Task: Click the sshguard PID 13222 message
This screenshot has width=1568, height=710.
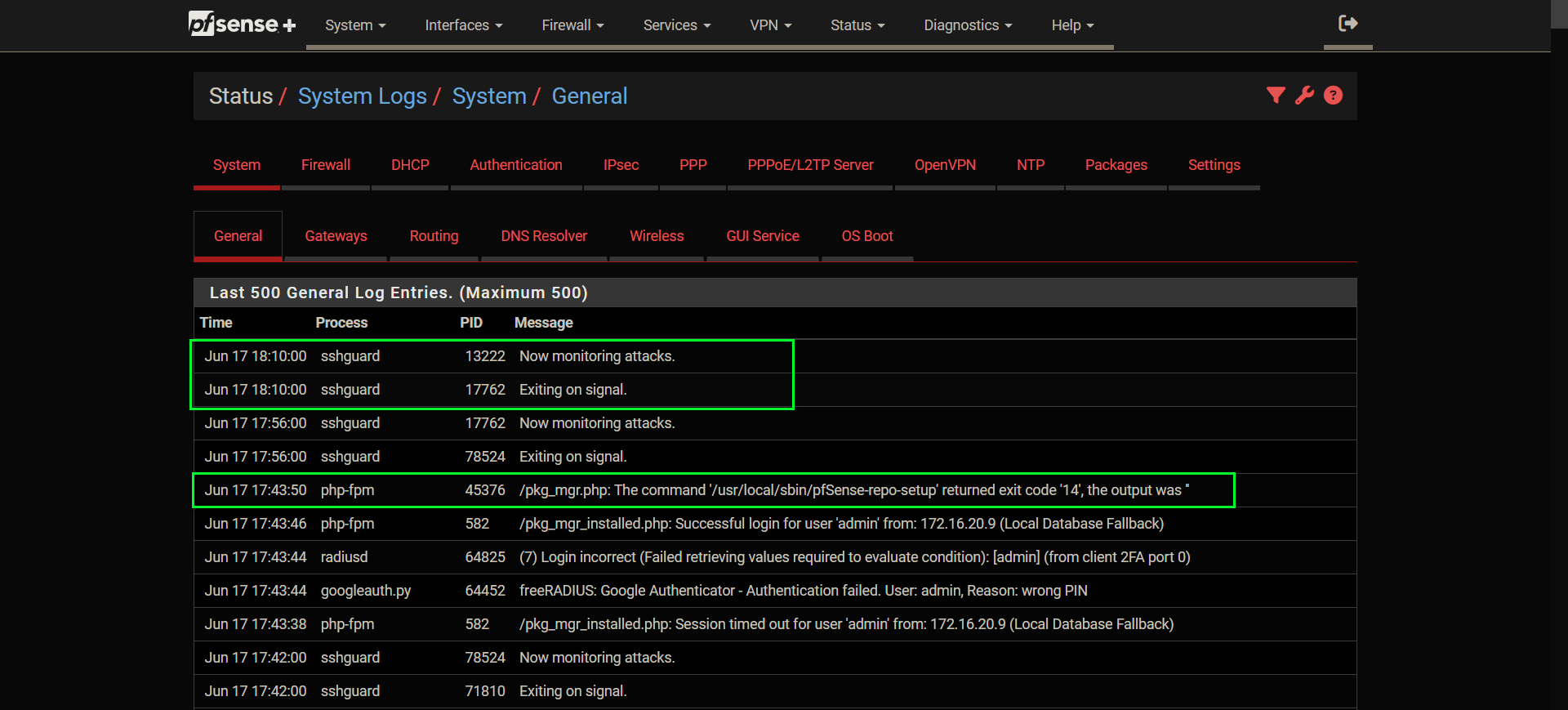Action: point(597,356)
